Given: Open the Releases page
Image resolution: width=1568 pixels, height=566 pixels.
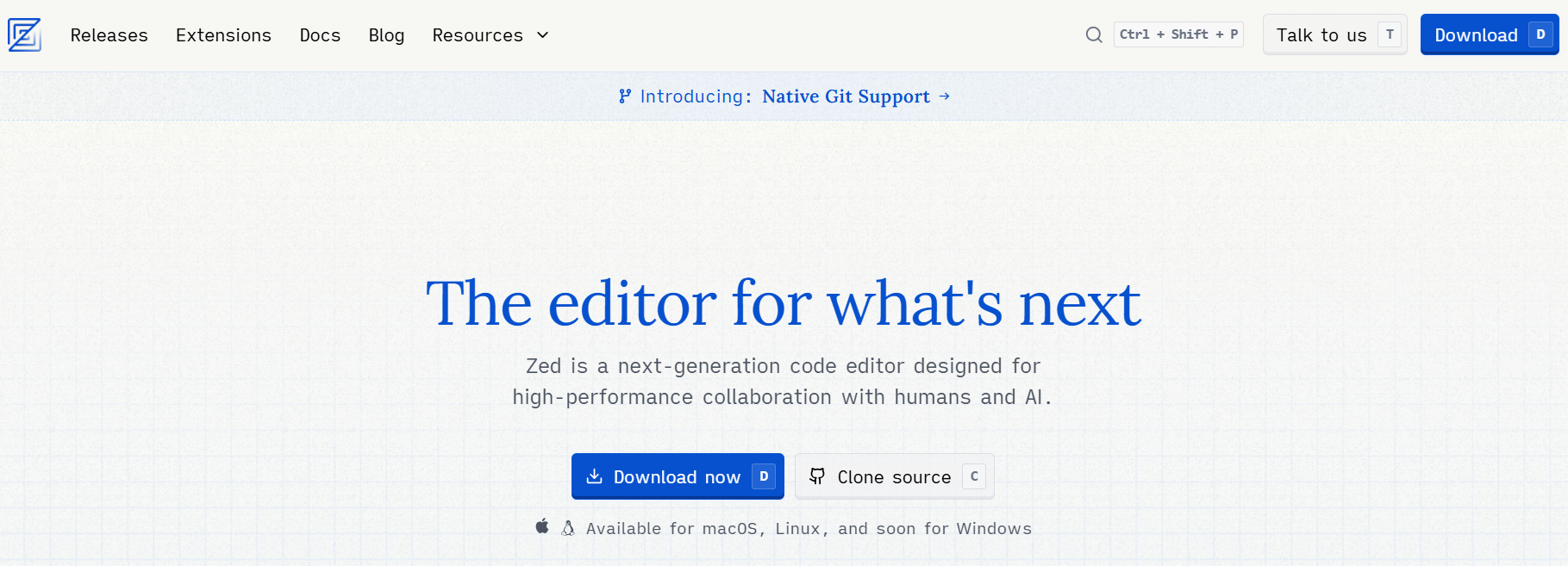Looking at the screenshot, I should [109, 35].
